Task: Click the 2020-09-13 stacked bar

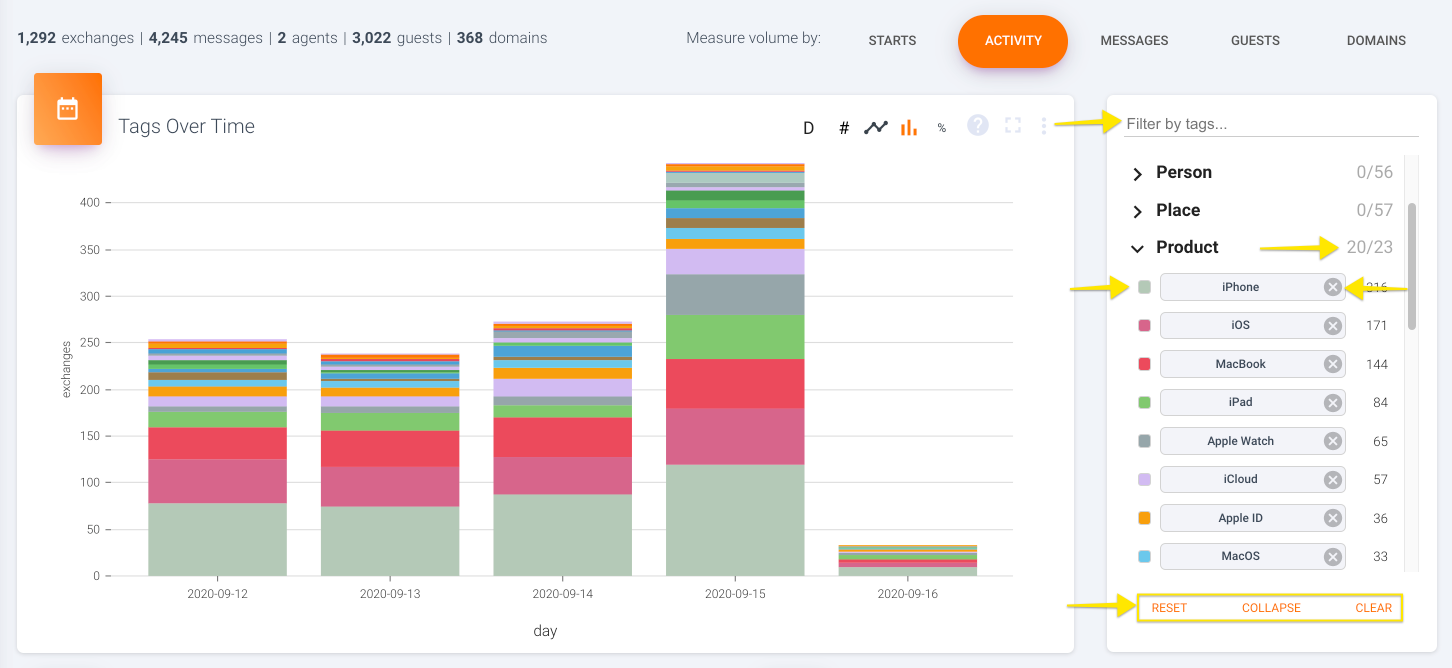Action: tap(390, 465)
